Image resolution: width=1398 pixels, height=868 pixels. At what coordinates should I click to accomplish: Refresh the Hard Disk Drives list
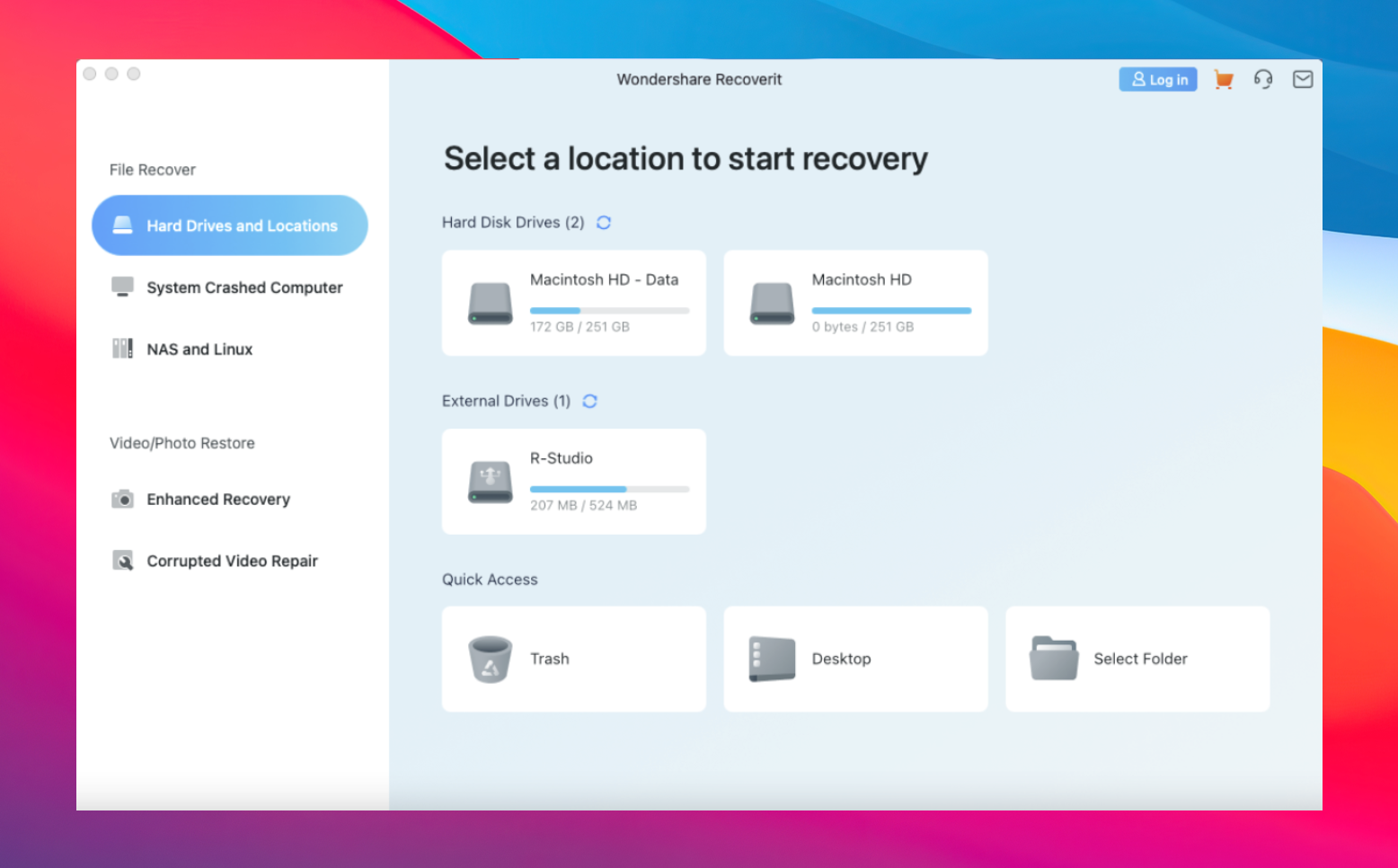604,223
